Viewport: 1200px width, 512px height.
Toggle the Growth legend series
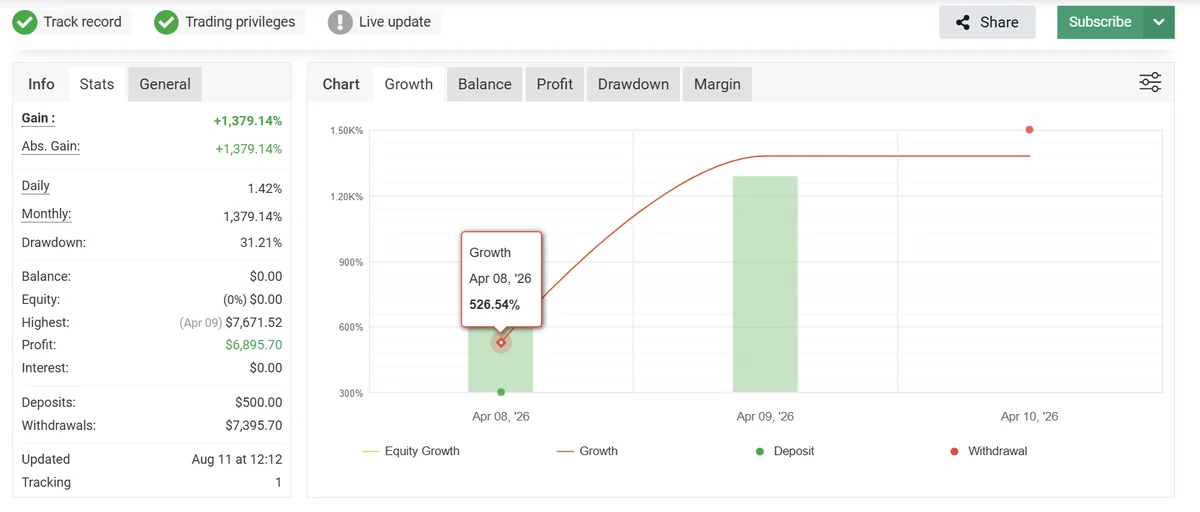pos(587,451)
